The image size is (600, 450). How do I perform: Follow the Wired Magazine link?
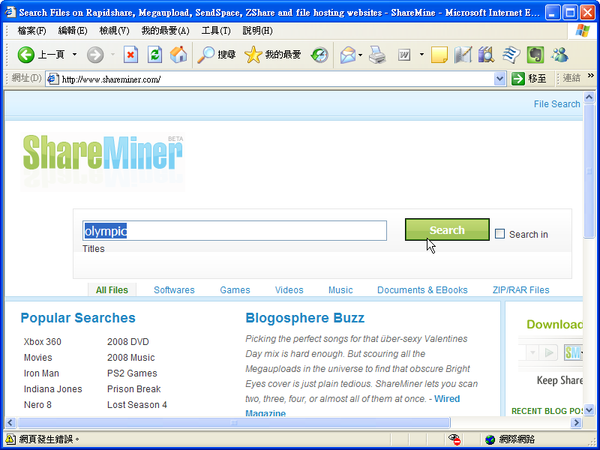click(x=447, y=398)
